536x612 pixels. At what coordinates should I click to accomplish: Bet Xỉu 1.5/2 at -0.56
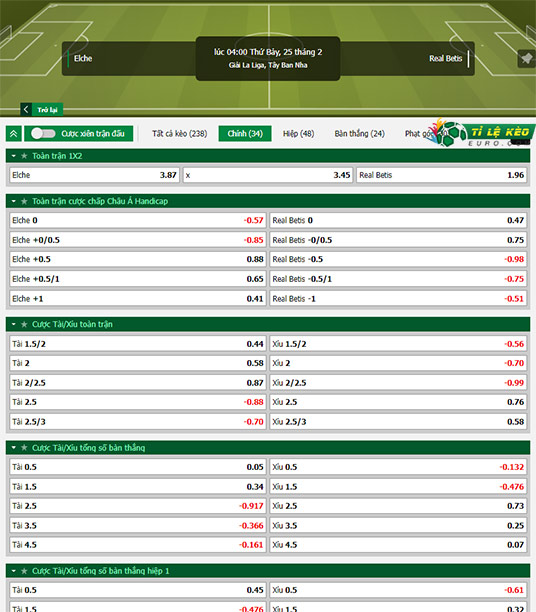398,344
